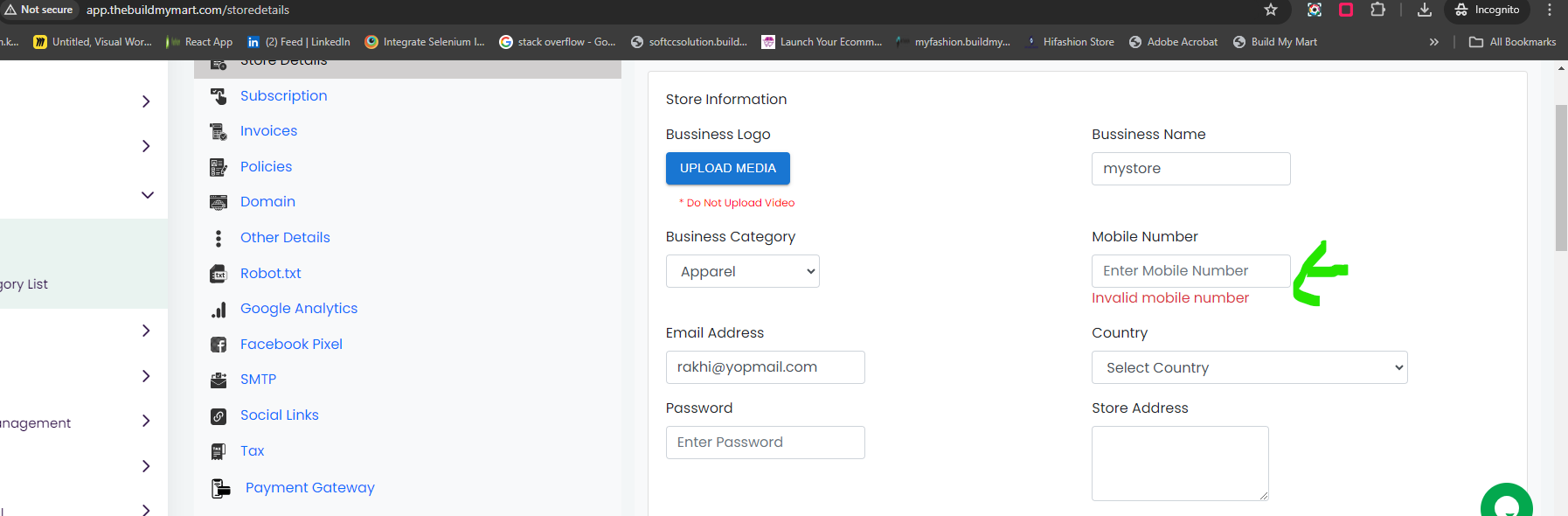1568x516 pixels.
Task: Open the Tax settings link
Action: 252,451
